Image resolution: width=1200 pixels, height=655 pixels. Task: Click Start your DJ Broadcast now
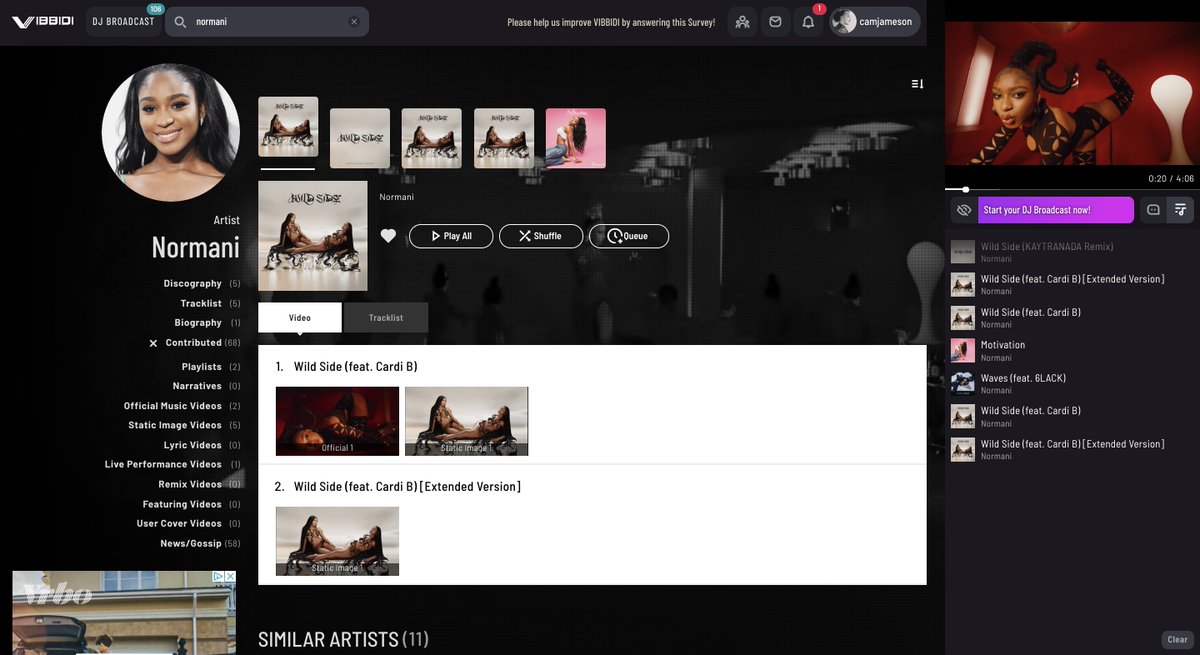(x=1056, y=210)
